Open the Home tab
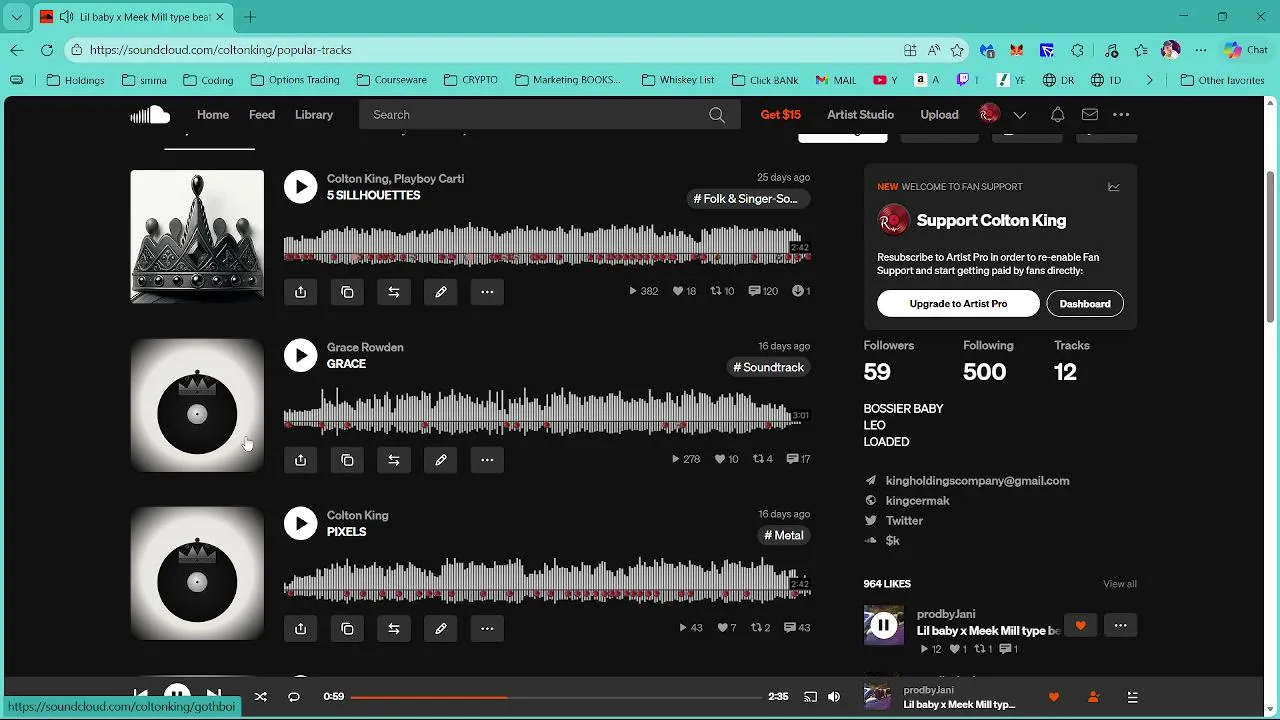The height and width of the screenshot is (720, 1280). [x=213, y=115]
